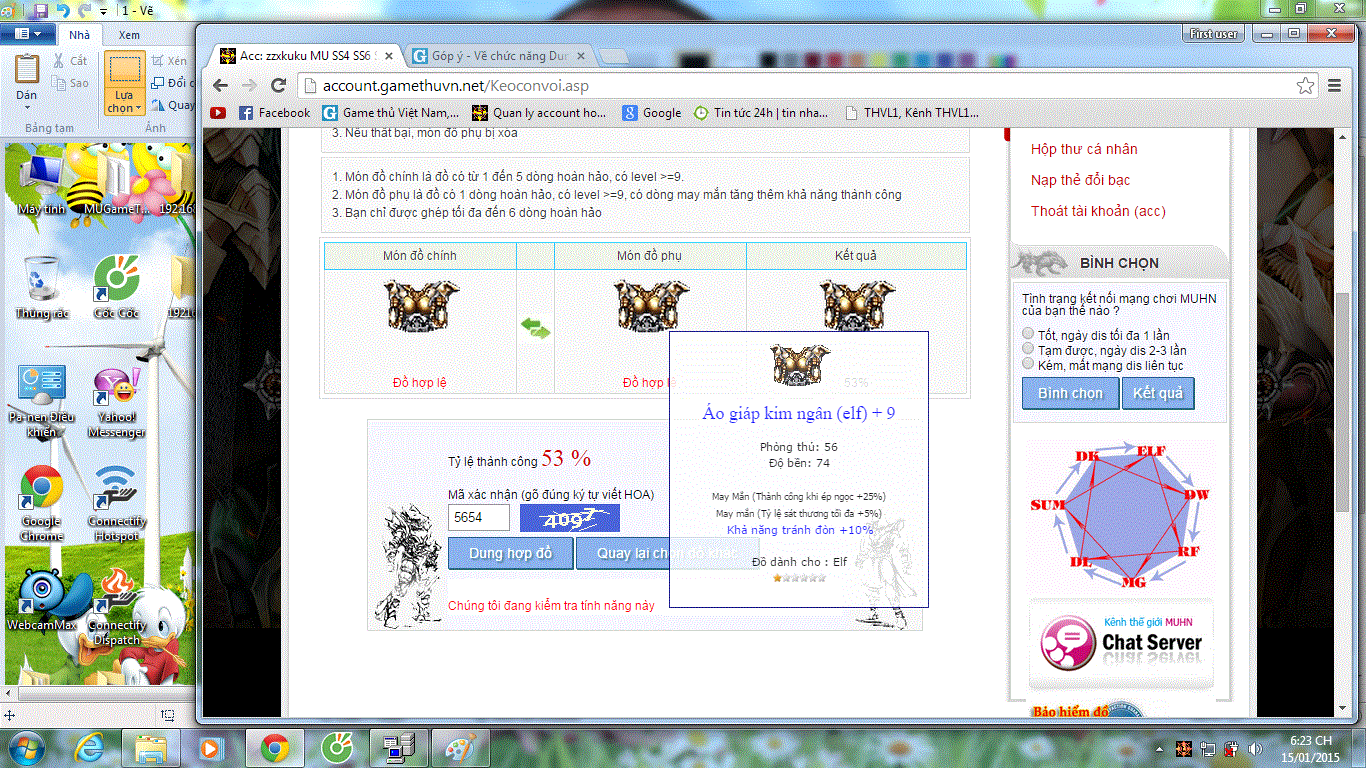The height and width of the screenshot is (768, 1366).
Task: Open the Nhà ribbon tab in Paint
Action: (79, 35)
